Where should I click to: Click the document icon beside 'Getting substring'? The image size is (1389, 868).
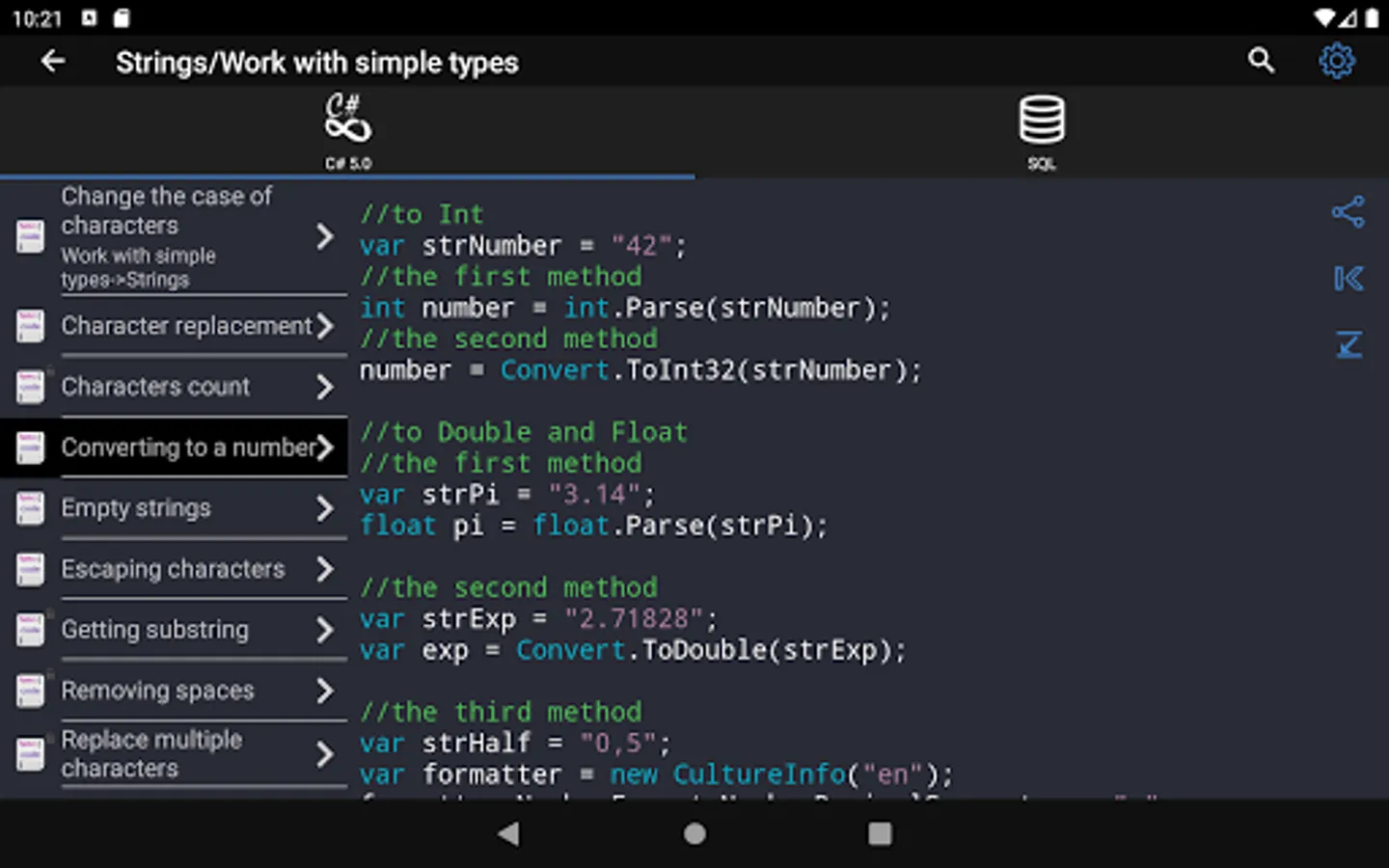[30, 630]
